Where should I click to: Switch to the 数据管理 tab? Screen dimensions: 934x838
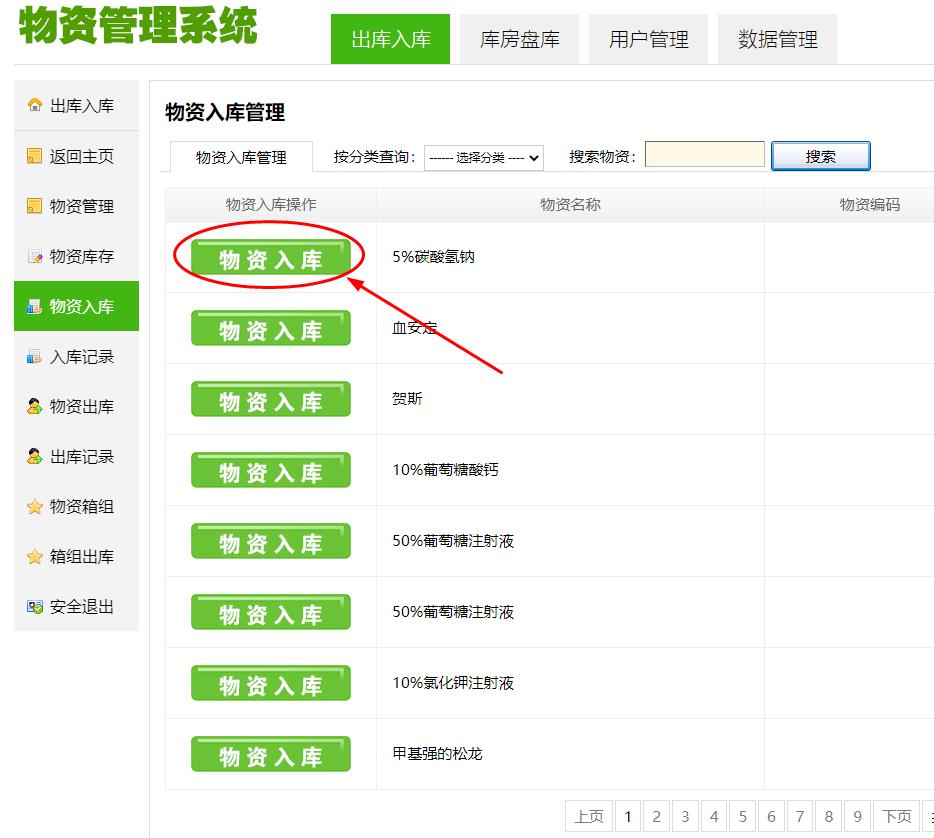tap(777, 39)
